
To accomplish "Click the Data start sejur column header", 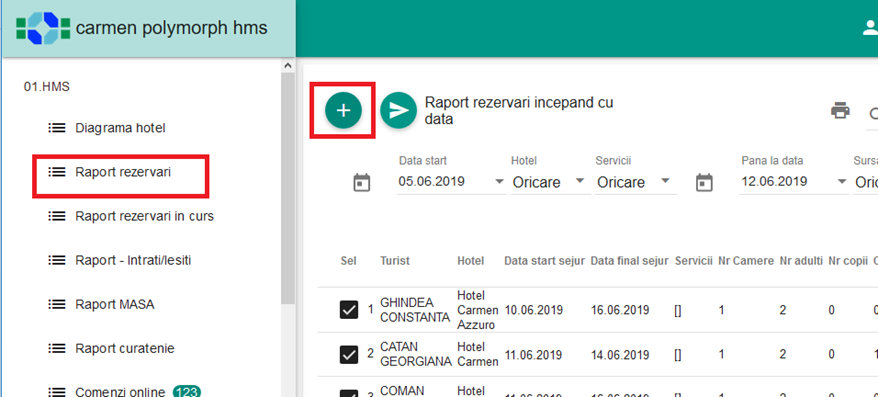I will click(544, 261).
